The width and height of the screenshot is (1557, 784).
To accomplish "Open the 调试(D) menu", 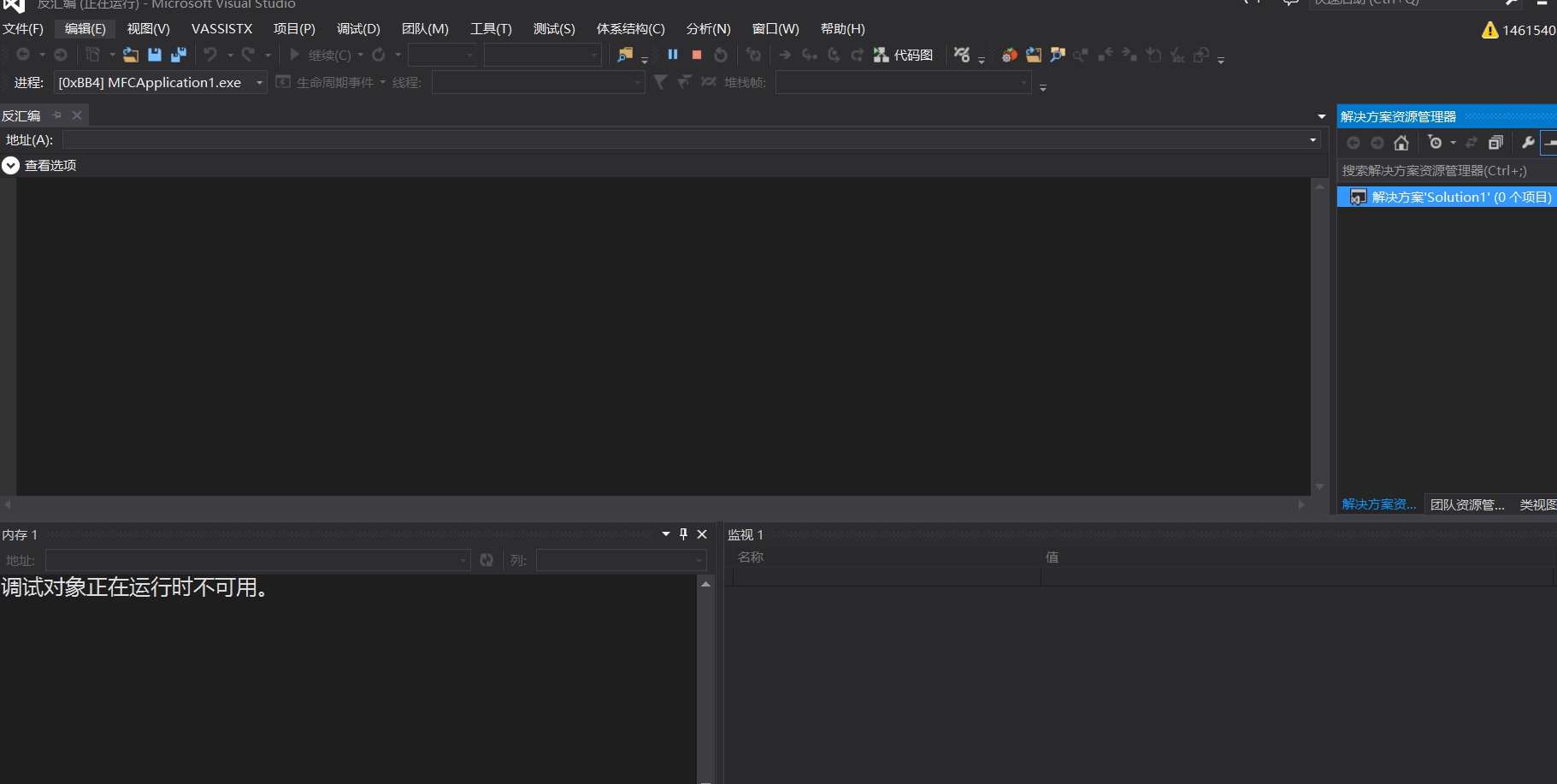I will point(358,29).
